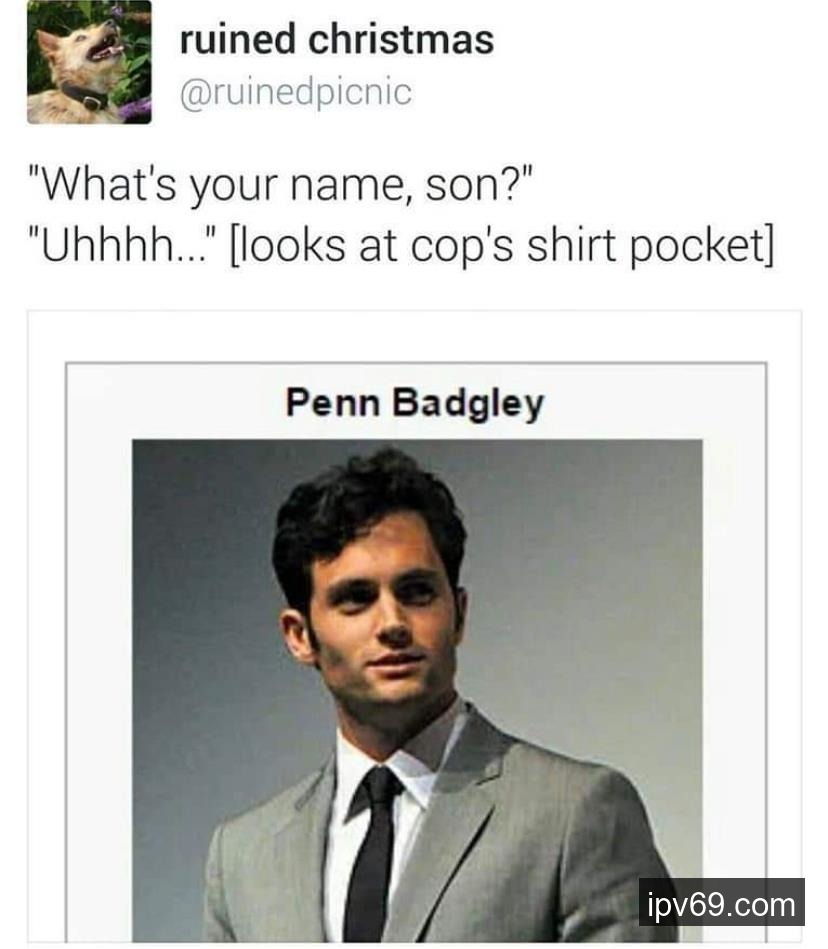The image size is (828, 949).
Task: Click the dog's collar in the avatar
Action: pos(85,96)
